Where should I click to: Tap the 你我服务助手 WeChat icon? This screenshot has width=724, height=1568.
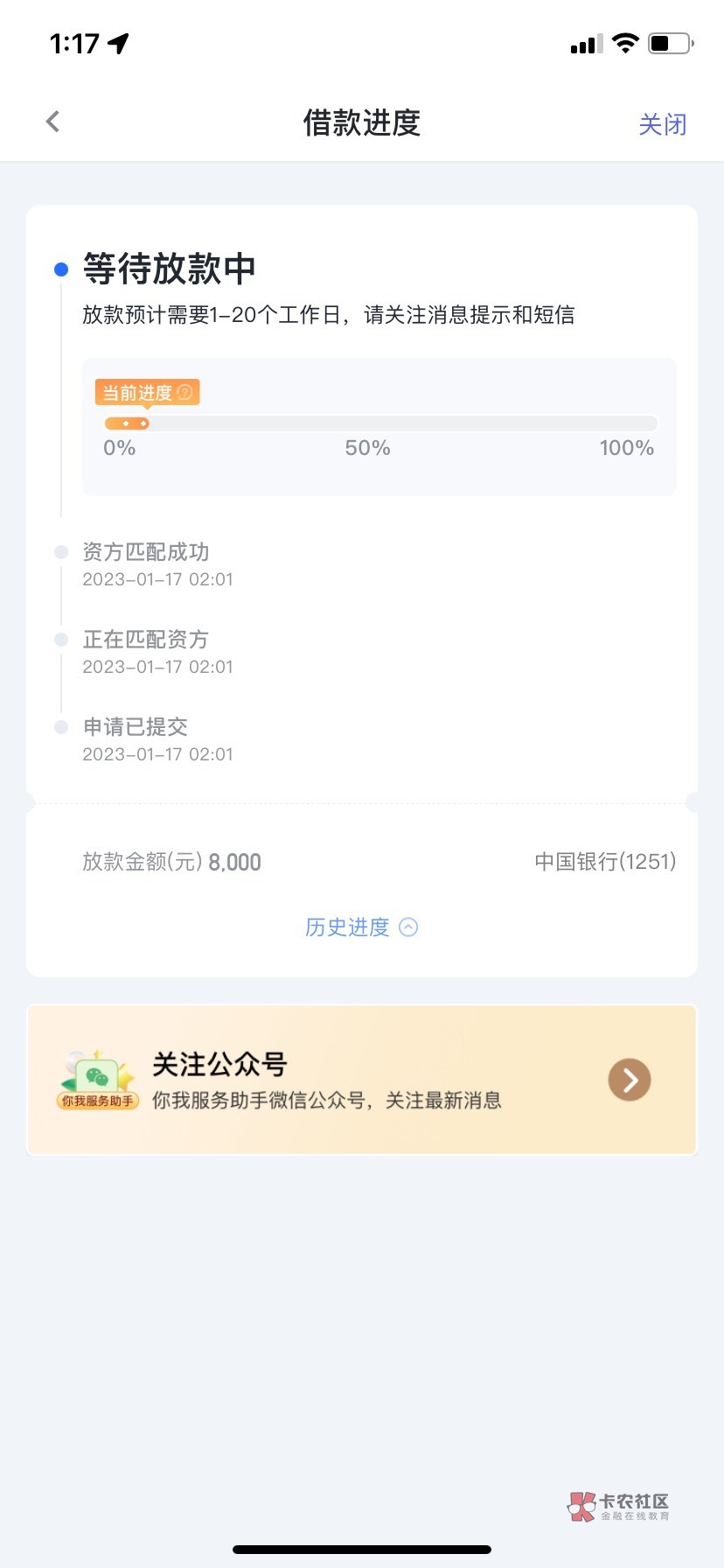[98, 1080]
